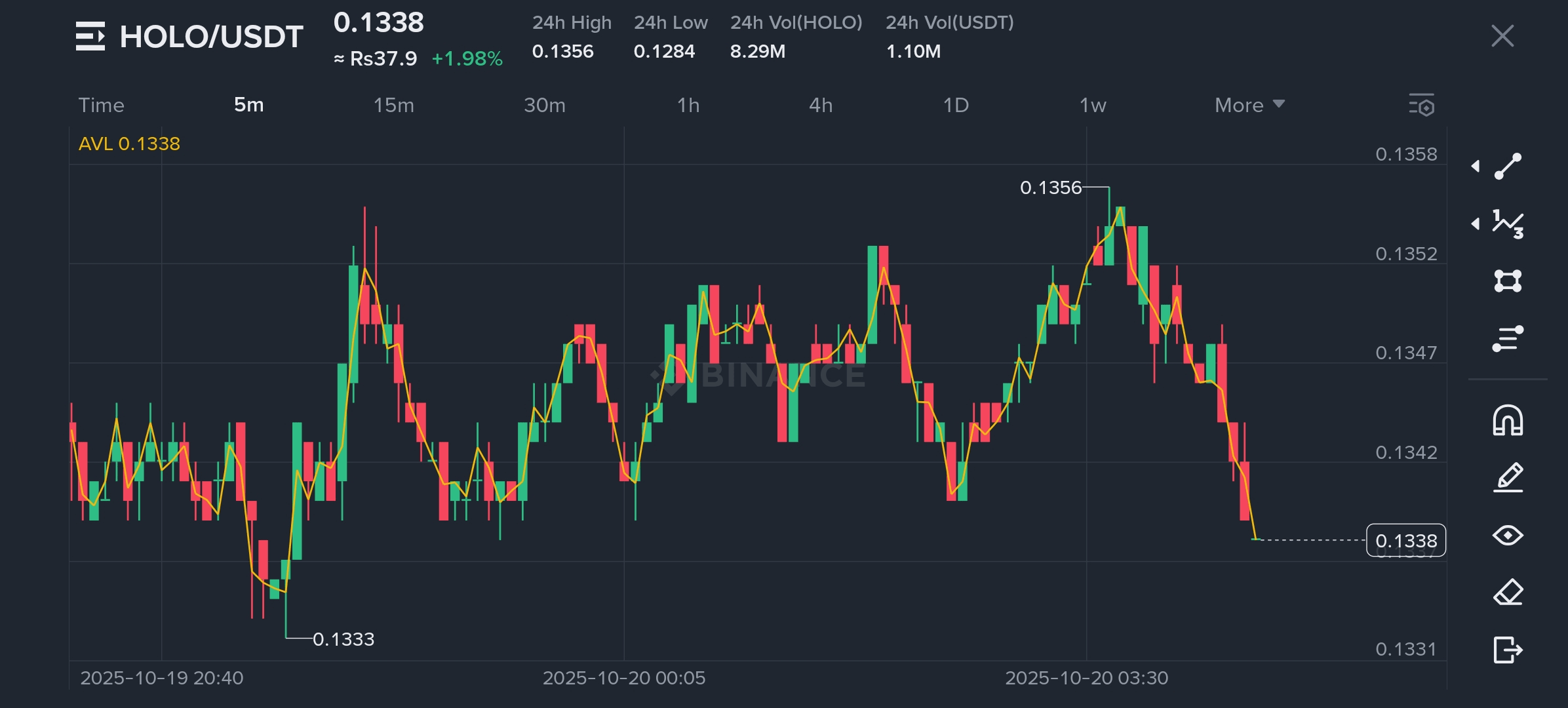Screen dimensions: 1568x708
Task: Switch to the 1D interval tab
Action: (956, 105)
